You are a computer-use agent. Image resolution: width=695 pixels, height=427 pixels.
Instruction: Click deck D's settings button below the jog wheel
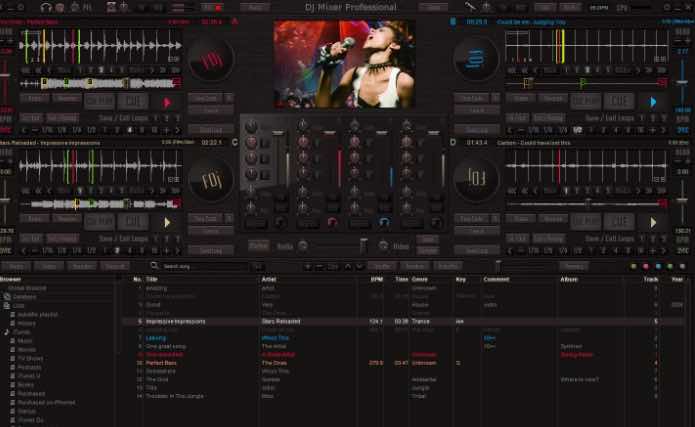pos(477,251)
